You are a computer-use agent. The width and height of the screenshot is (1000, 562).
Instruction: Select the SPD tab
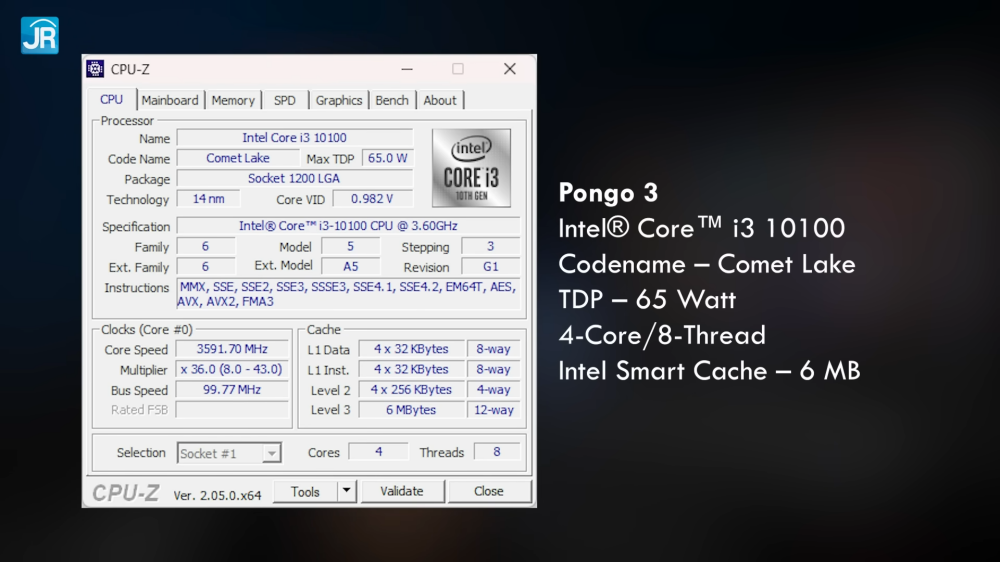pos(284,100)
